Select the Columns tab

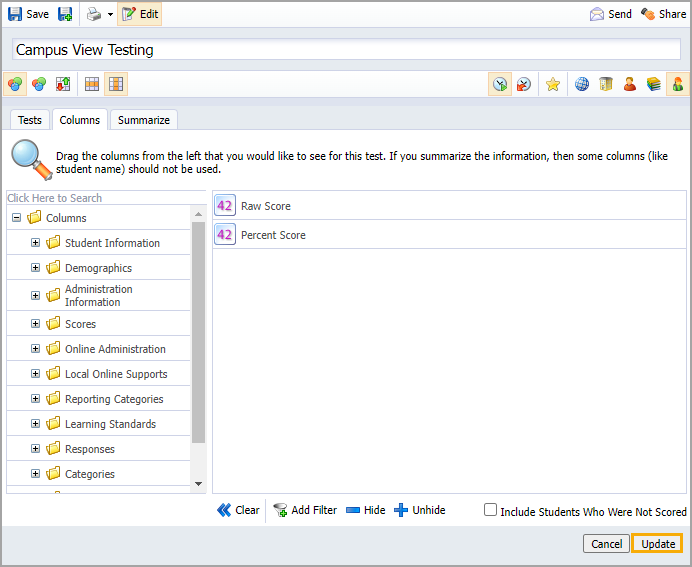(x=80, y=120)
